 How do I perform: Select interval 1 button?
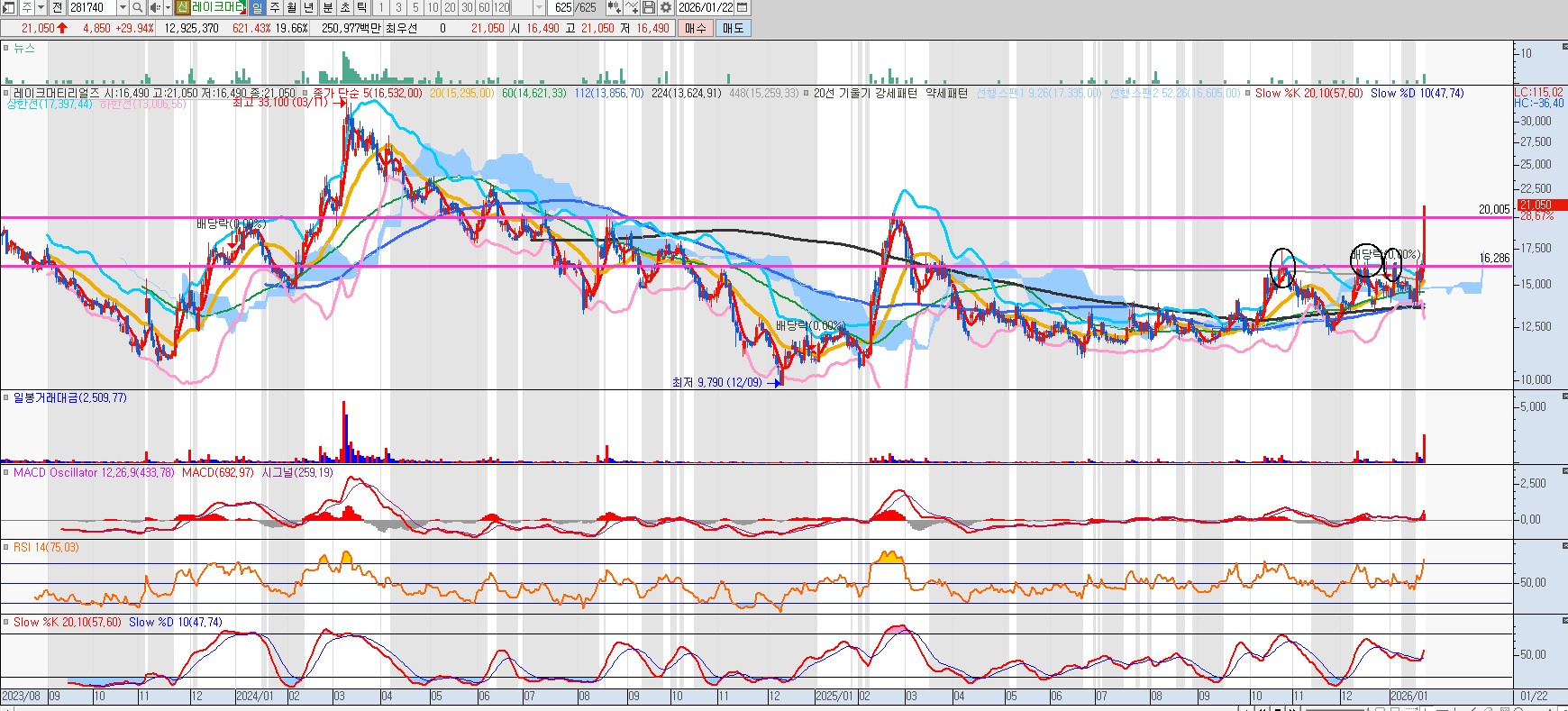pyautogui.click(x=381, y=7)
